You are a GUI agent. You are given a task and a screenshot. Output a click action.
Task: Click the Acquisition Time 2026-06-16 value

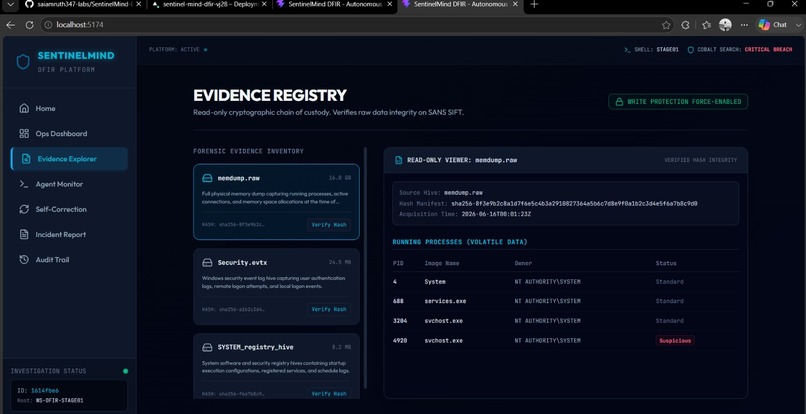click(496, 214)
